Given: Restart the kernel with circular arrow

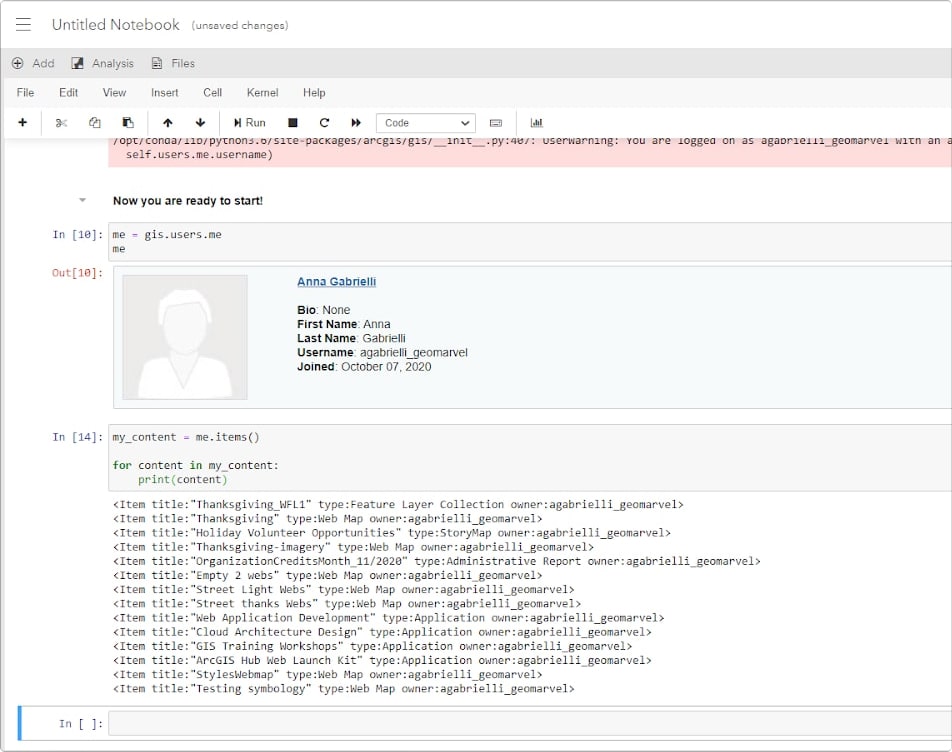Looking at the screenshot, I should pos(324,123).
